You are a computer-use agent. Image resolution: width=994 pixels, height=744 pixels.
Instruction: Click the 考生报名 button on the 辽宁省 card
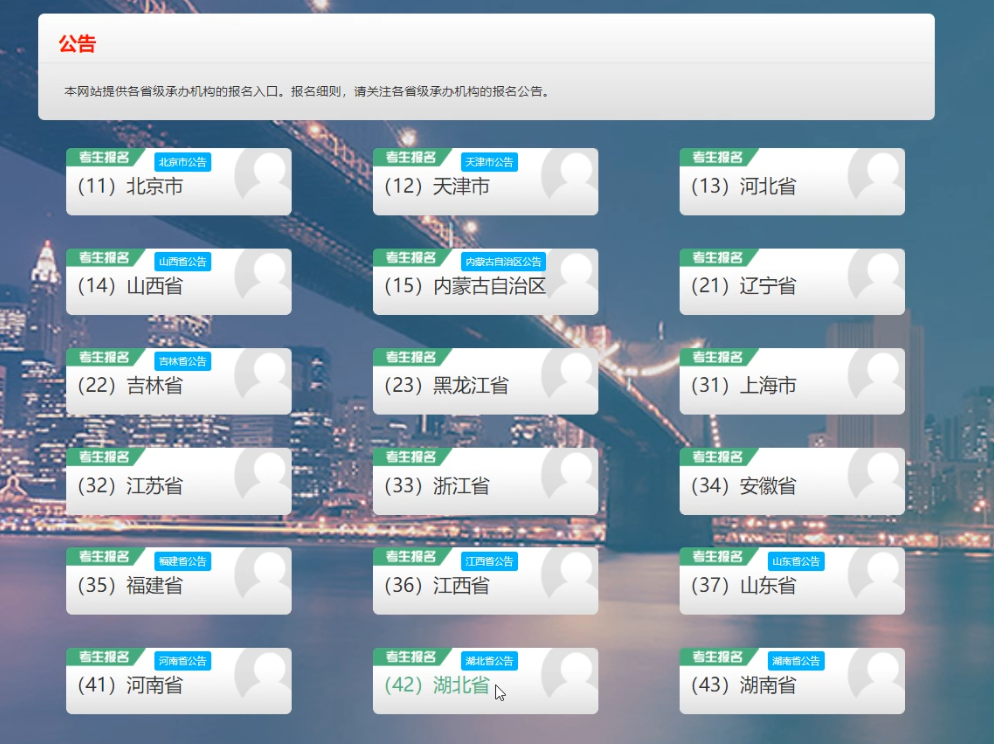tap(719, 257)
